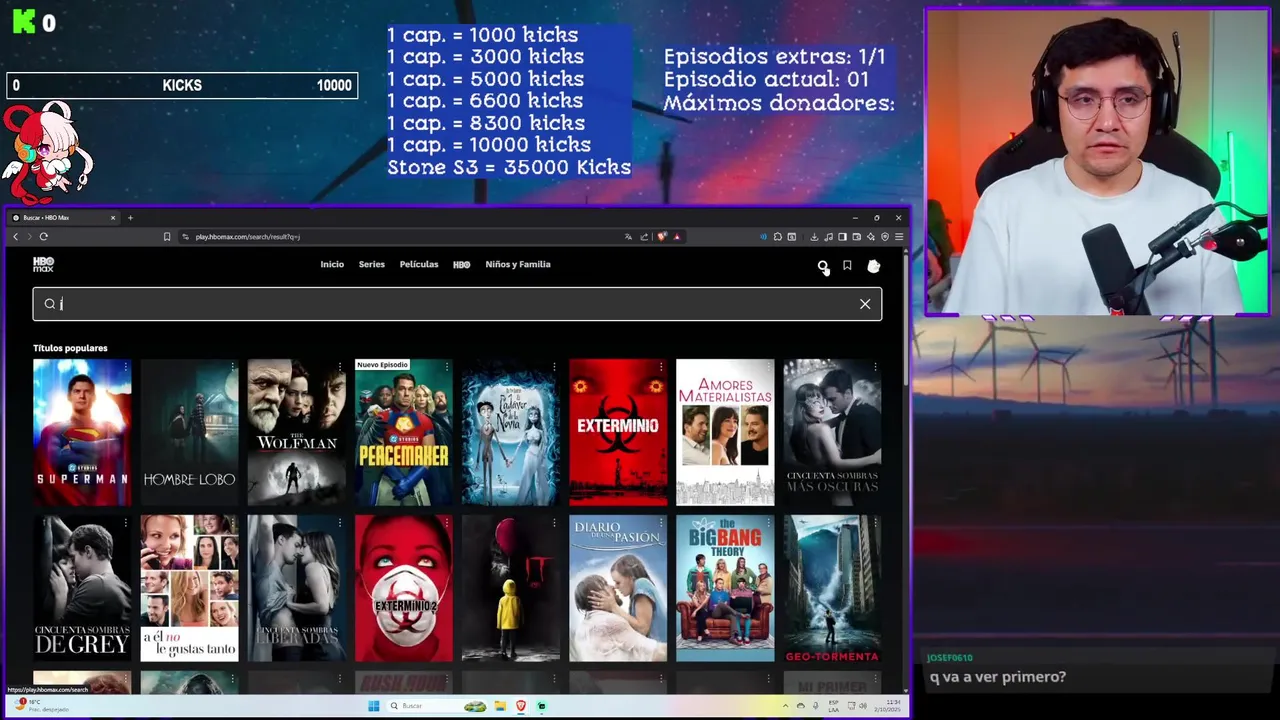The width and height of the screenshot is (1280, 720).
Task: Open the Superman poster
Action: click(82, 432)
